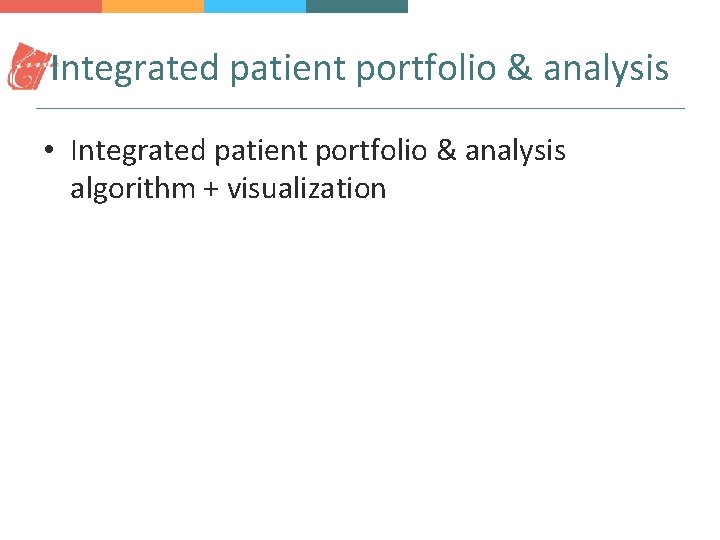Click the horizontal divider line under the title

[360, 108]
